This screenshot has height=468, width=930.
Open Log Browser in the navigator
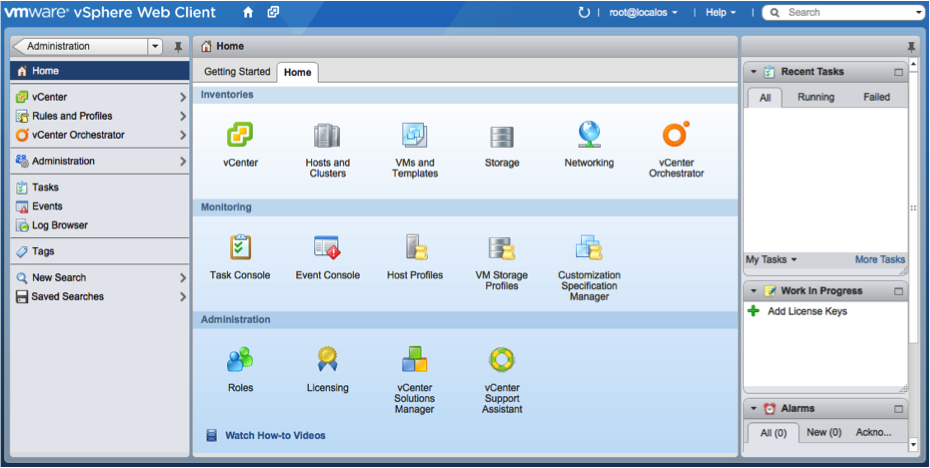[100, 225]
